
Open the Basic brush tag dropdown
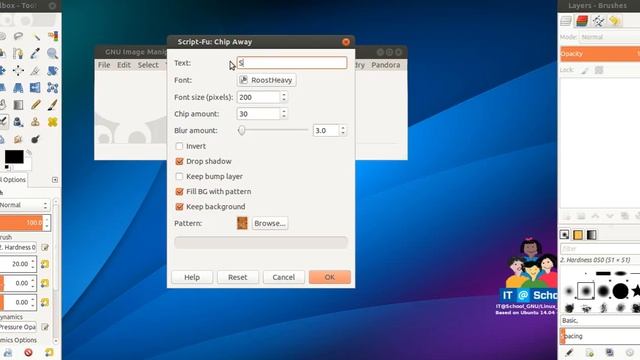click(600, 320)
